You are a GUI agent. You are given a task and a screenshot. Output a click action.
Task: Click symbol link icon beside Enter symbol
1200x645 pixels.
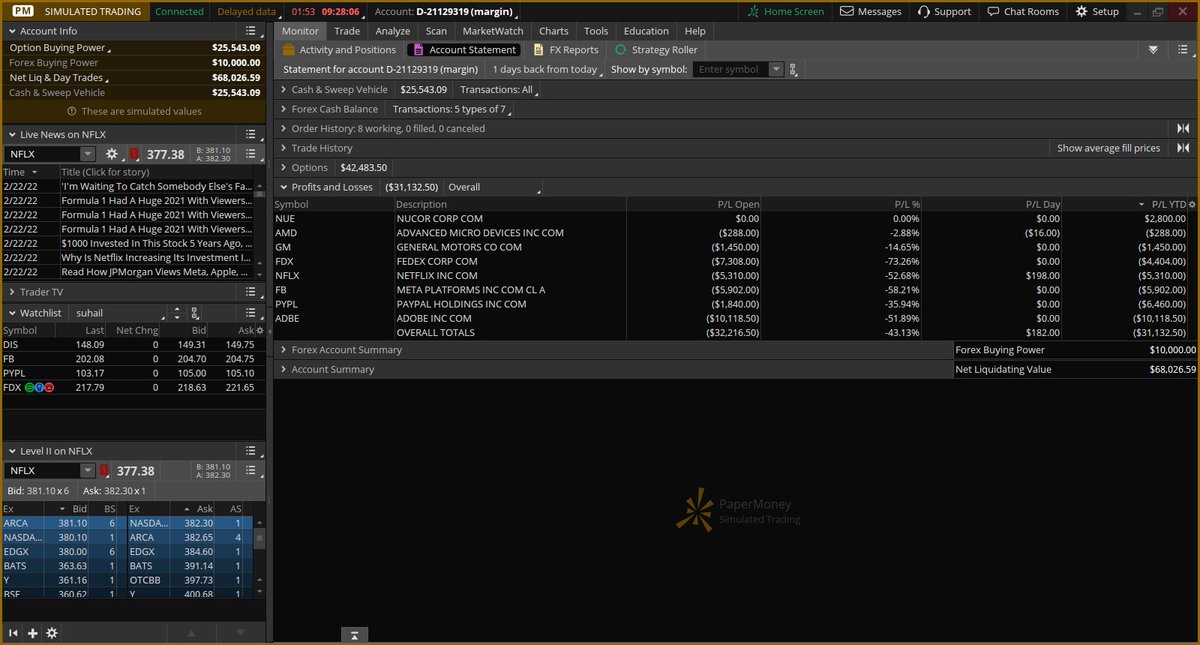pyautogui.click(x=793, y=69)
